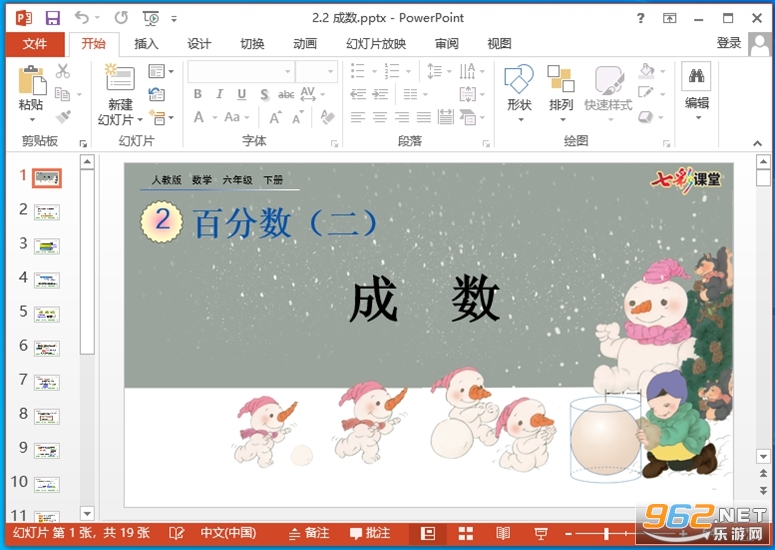
Task: Click the 粘贴 paste button
Action: pyautogui.click(x=31, y=93)
